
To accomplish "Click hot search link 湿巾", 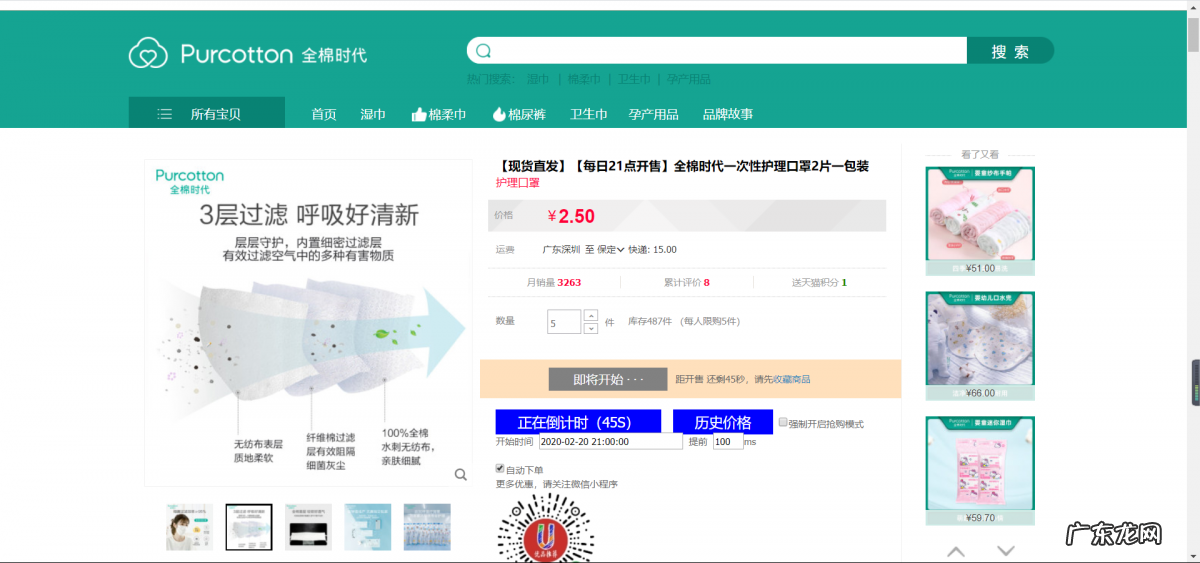I will point(538,79).
